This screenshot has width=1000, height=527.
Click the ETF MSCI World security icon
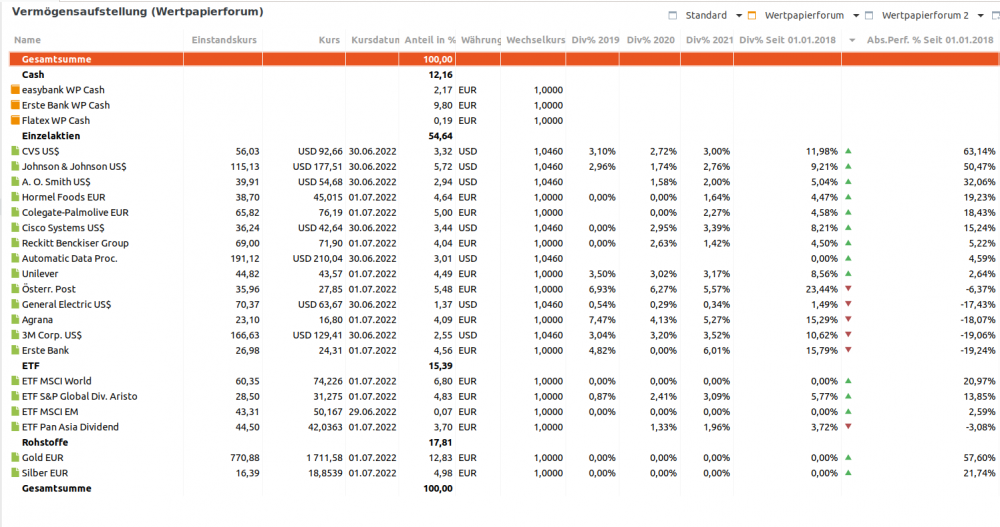click(x=15, y=381)
